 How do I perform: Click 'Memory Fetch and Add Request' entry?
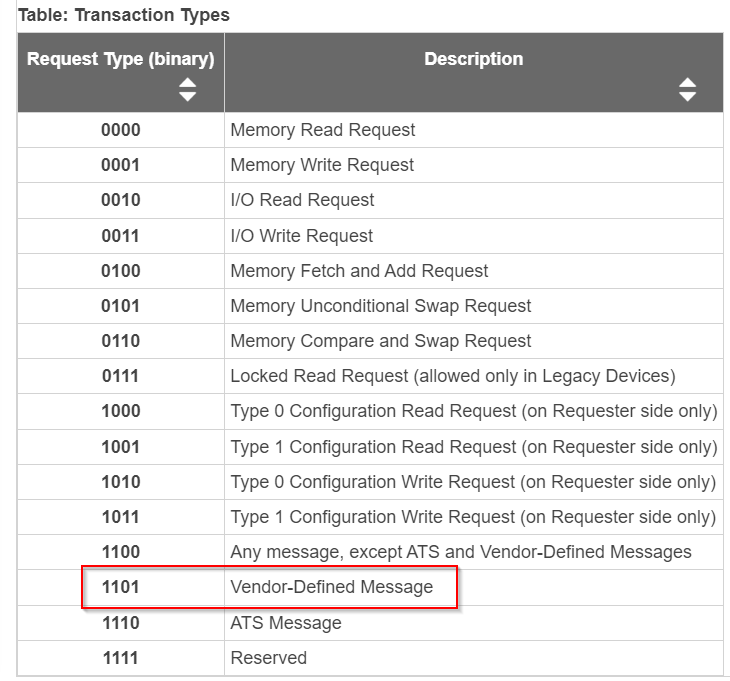pos(359,271)
